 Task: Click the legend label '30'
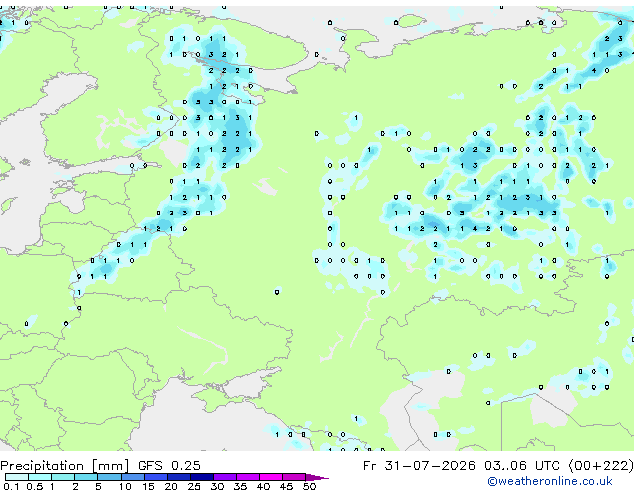pos(217,486)
